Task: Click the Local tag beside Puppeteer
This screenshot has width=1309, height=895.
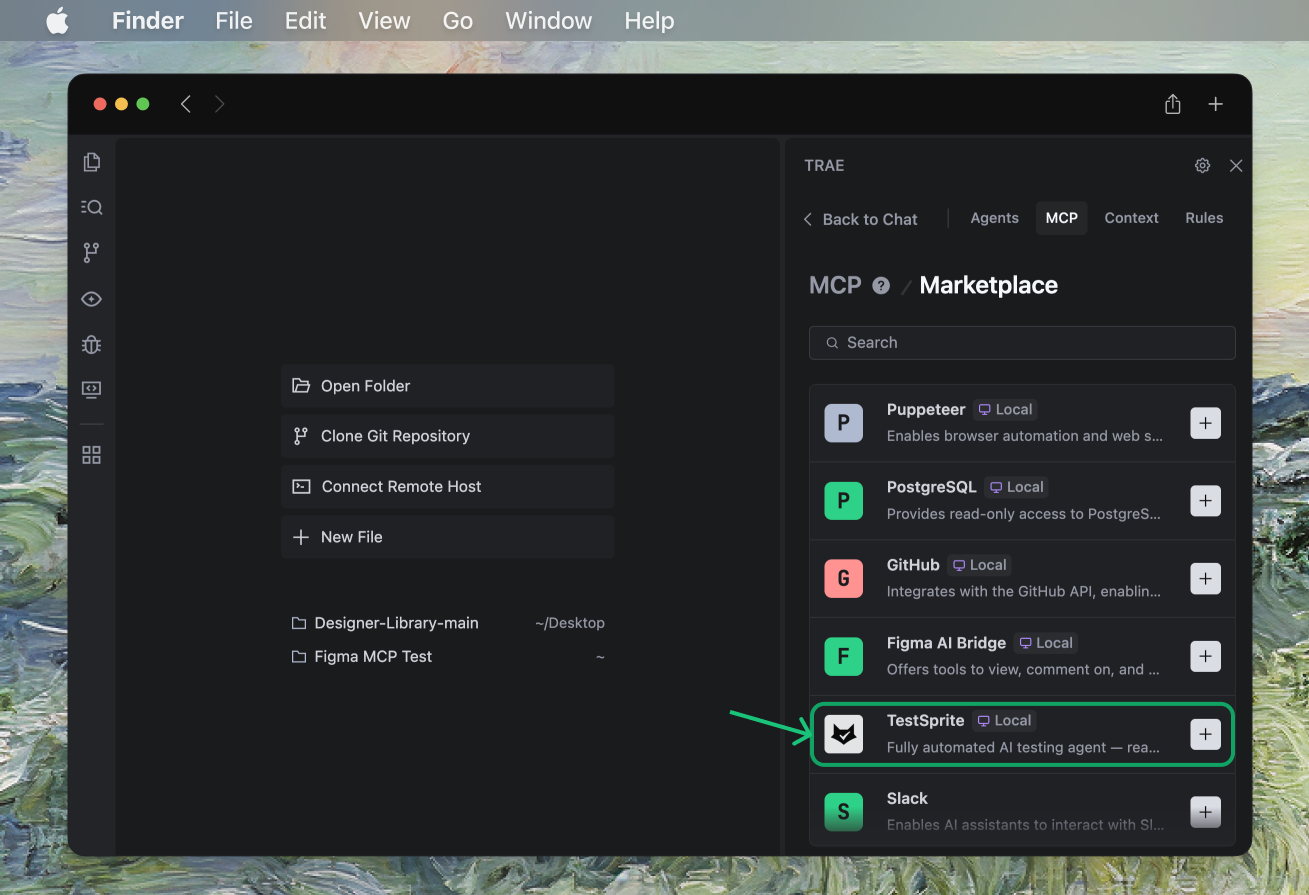Action: click(1005, 409)
